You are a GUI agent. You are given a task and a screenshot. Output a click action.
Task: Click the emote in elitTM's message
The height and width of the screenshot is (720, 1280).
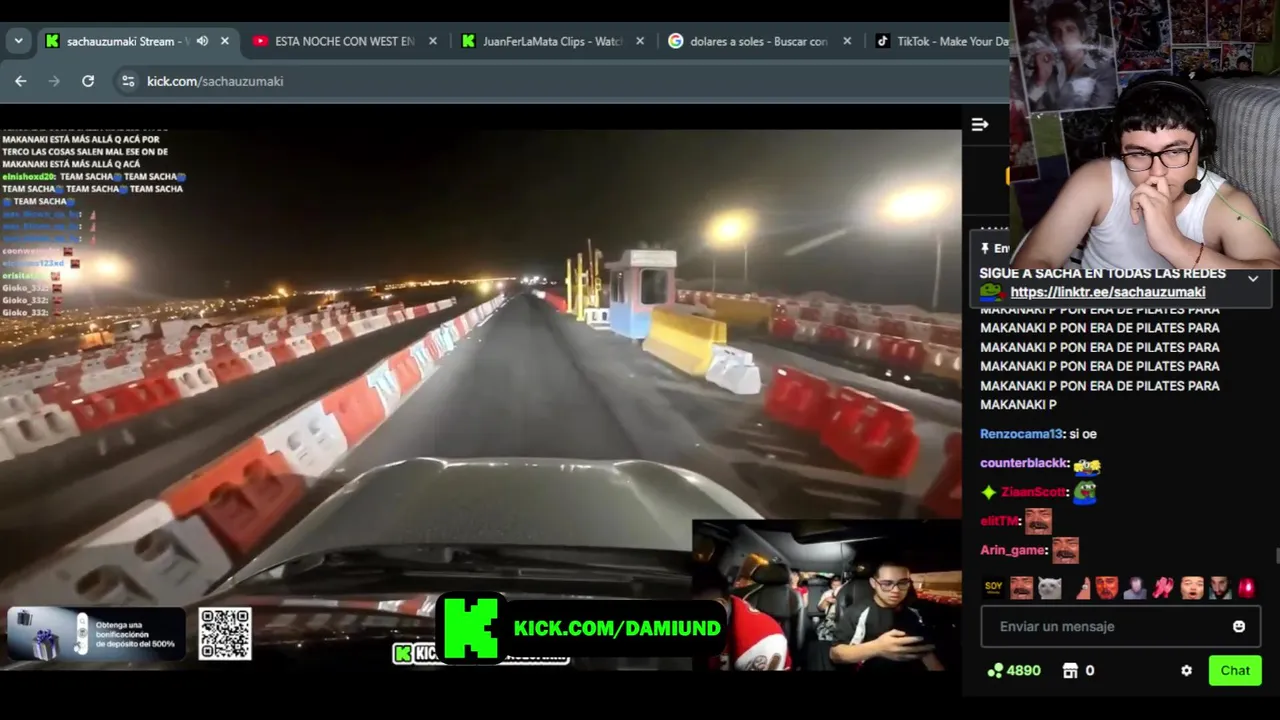pos(1038,521)
